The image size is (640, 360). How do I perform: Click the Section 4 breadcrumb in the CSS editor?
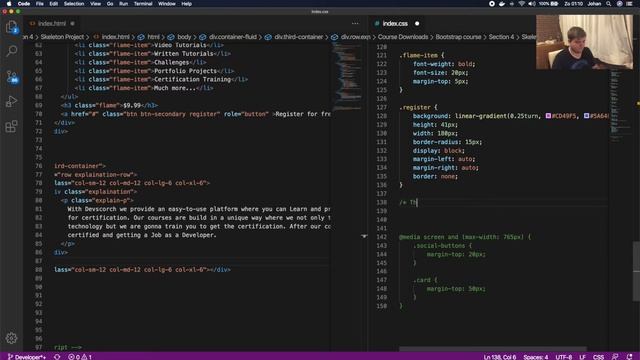point(501,37)
